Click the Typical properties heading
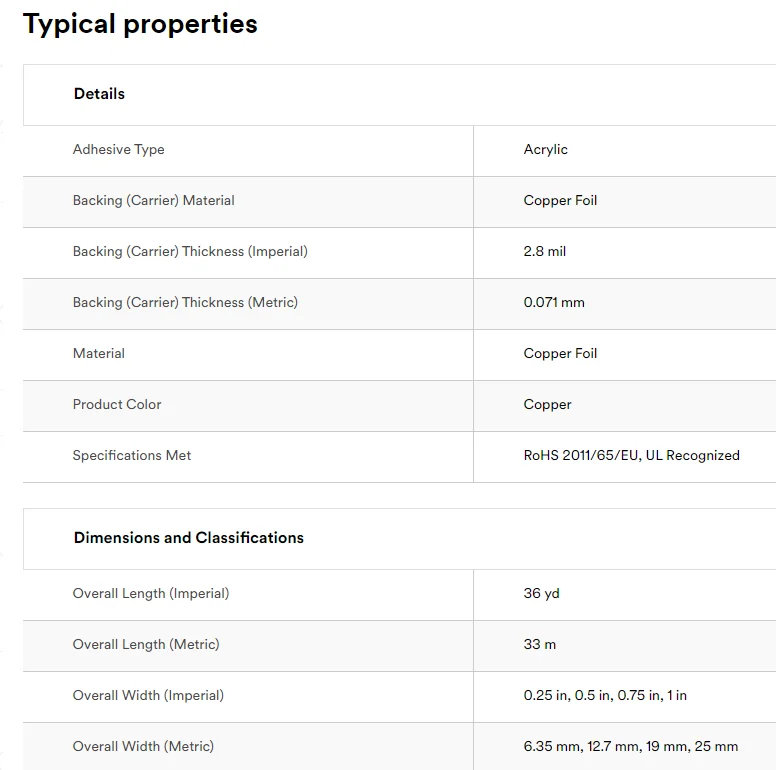 (140, 24)
